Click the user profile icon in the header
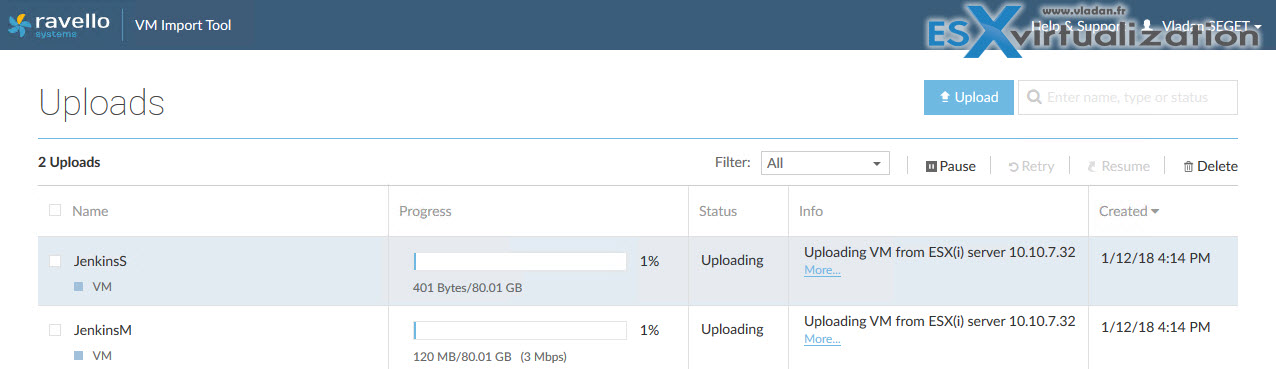Image resolution: width=1276 pixels, height=369 pixels. [1147, 26]
